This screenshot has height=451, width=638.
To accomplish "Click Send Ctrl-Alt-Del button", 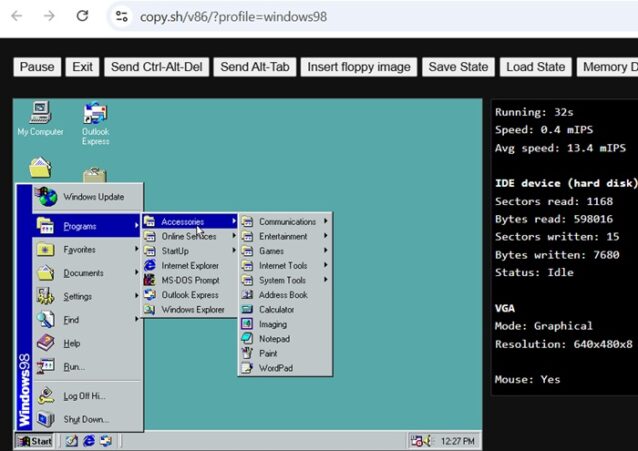I will (157, 67).
